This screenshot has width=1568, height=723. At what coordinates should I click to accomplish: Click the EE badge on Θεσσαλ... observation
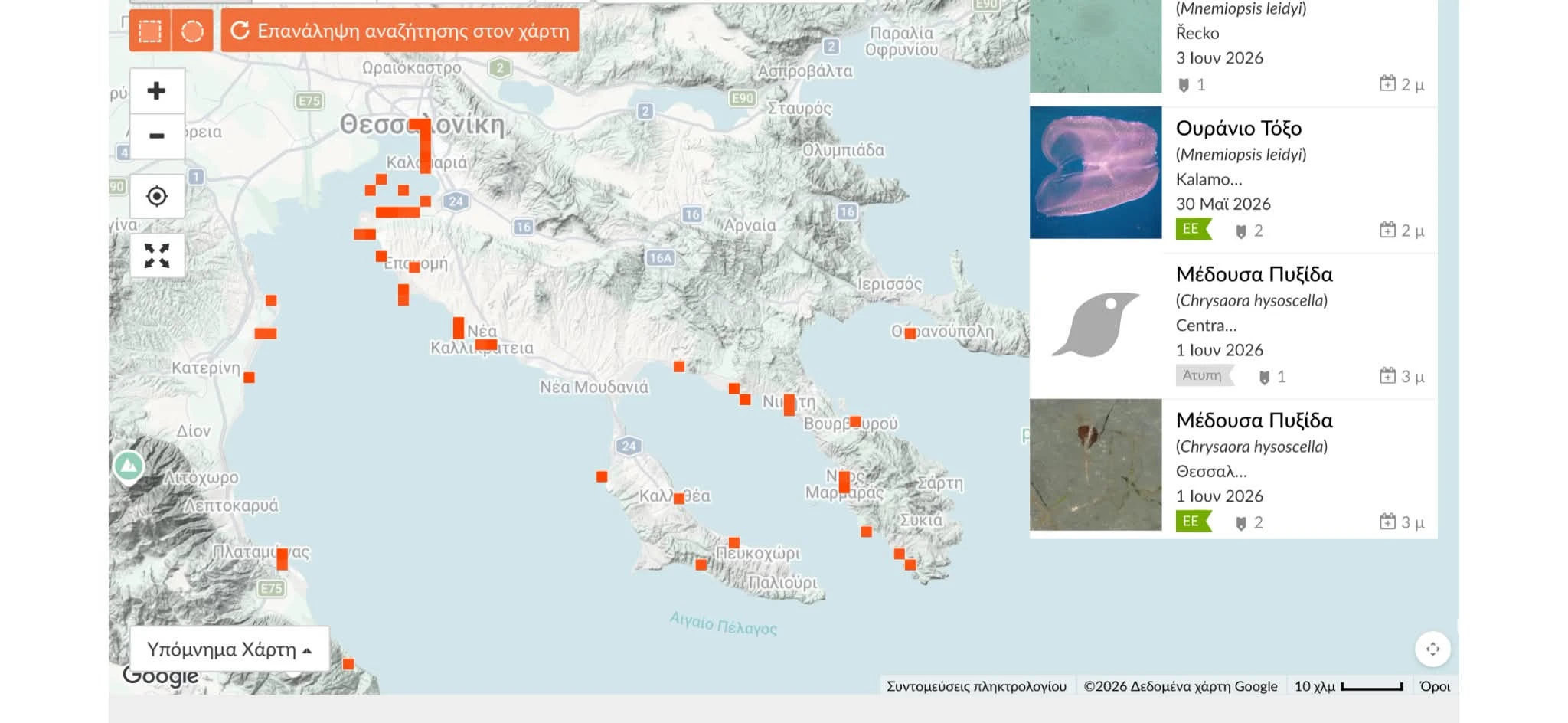[x=1193, y=522]
